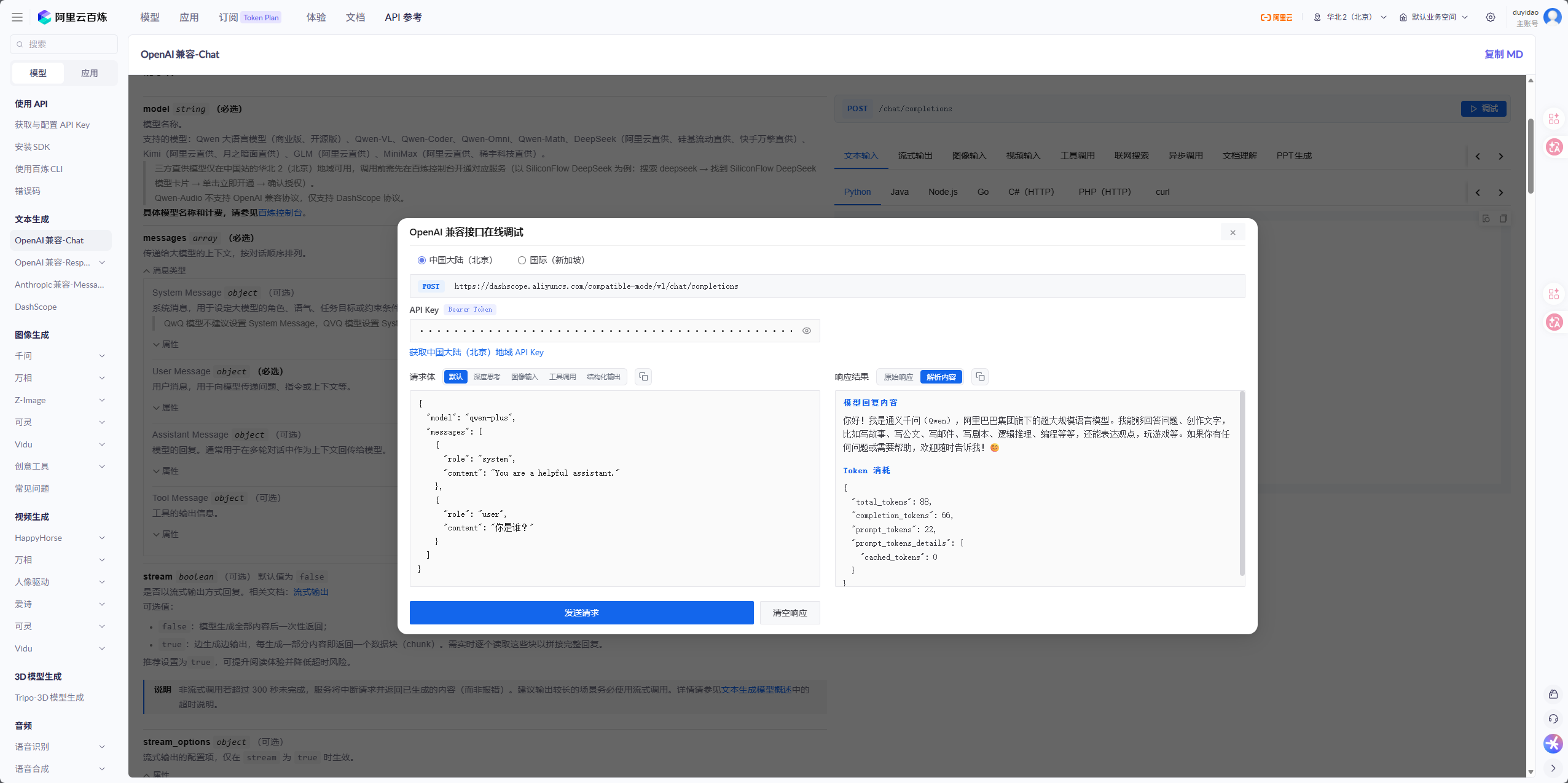Expand the 人像驱动 sidebar group
The width and height of the screenshot is (1568, 783).
pyautogui.click(x=102, y=582)
